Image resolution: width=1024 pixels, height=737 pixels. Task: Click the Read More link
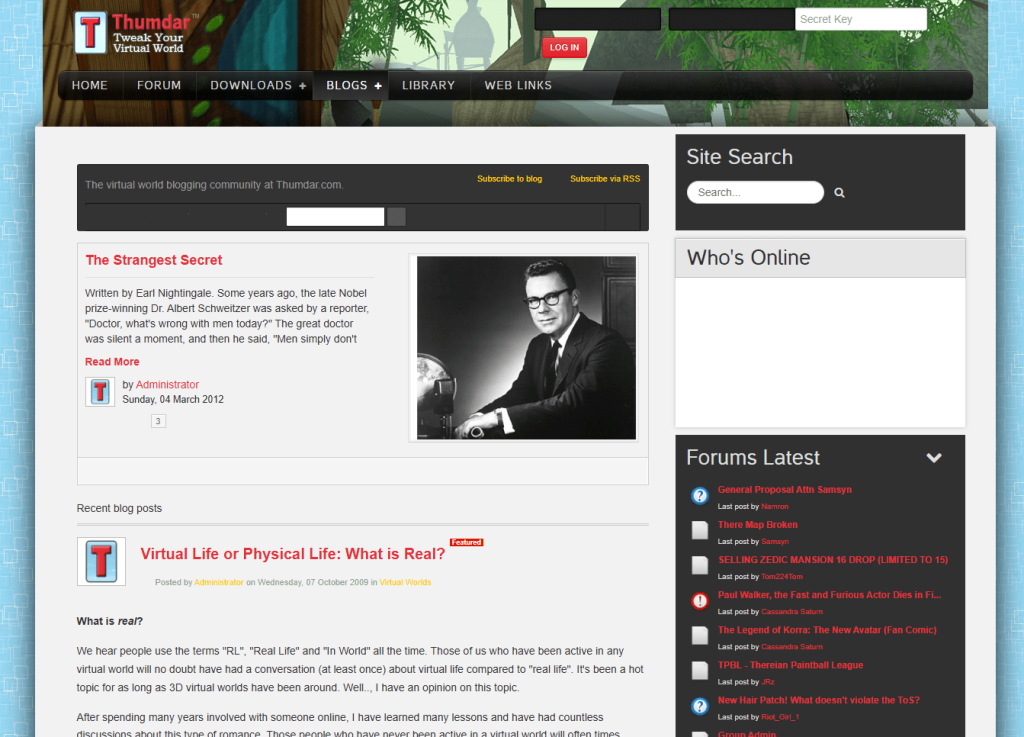tap(112, 362)
